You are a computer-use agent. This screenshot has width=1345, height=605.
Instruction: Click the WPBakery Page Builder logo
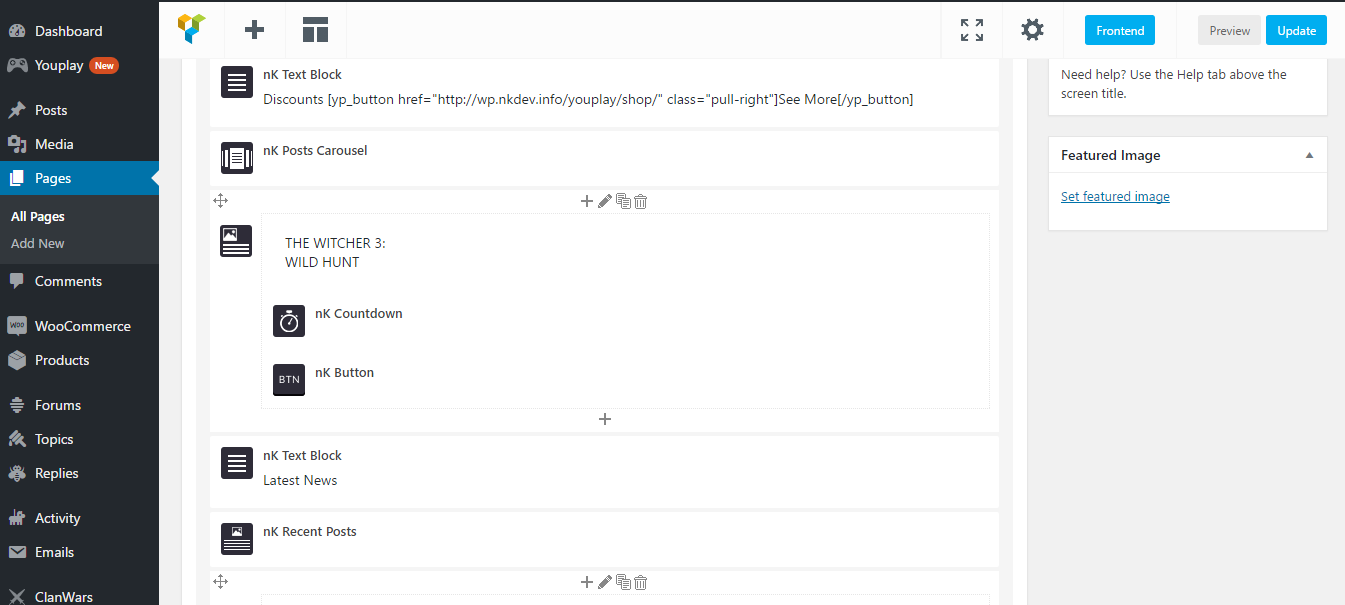point(192,30)
